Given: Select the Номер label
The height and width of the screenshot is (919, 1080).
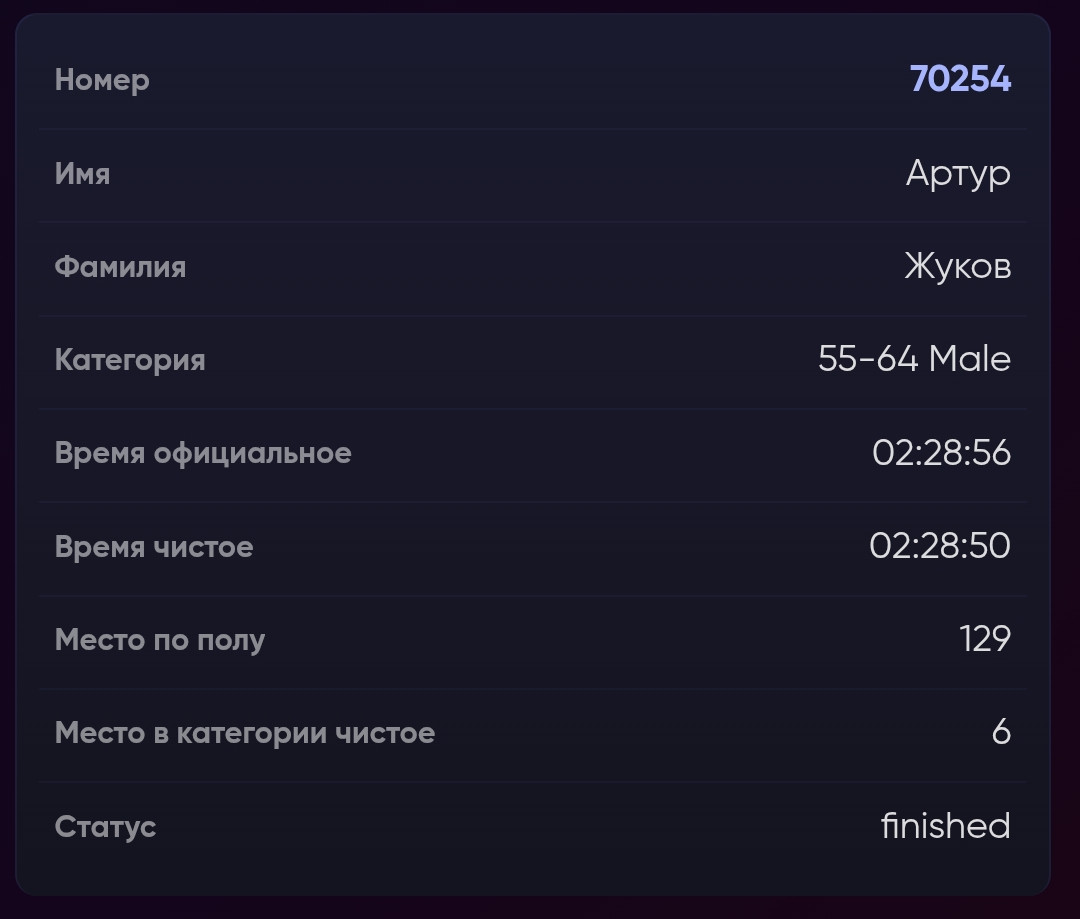Looking at the screenshot, I should coord(102,81).
